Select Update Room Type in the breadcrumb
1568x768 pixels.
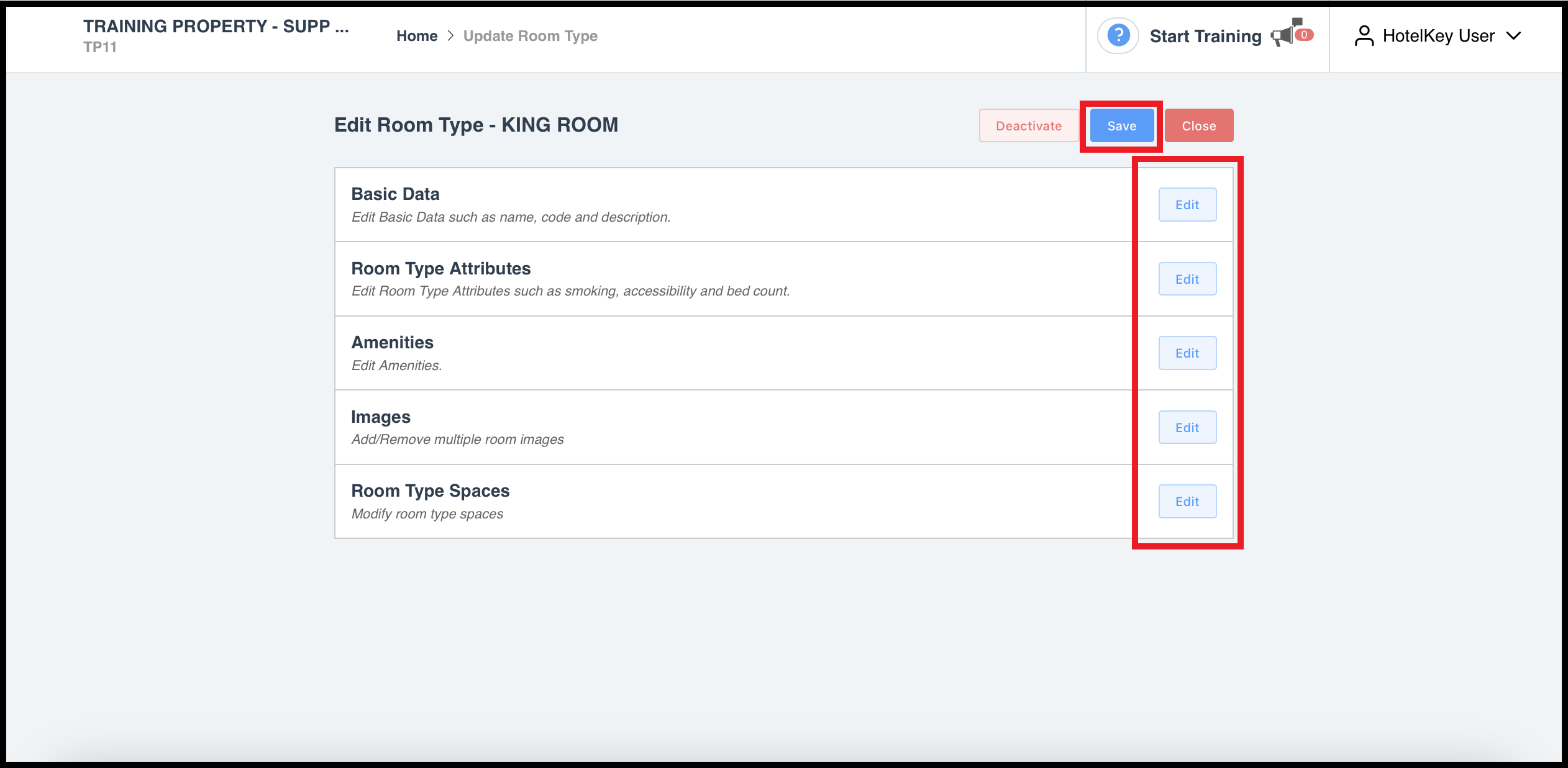tap(531, 35)
